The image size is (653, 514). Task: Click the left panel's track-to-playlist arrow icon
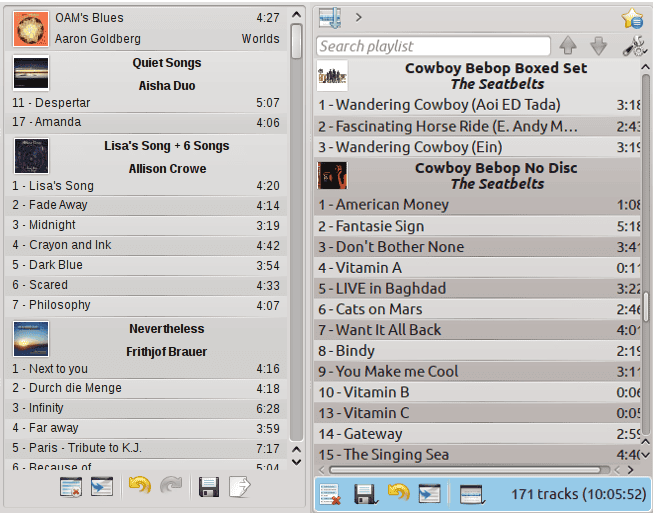click(102, 487)
